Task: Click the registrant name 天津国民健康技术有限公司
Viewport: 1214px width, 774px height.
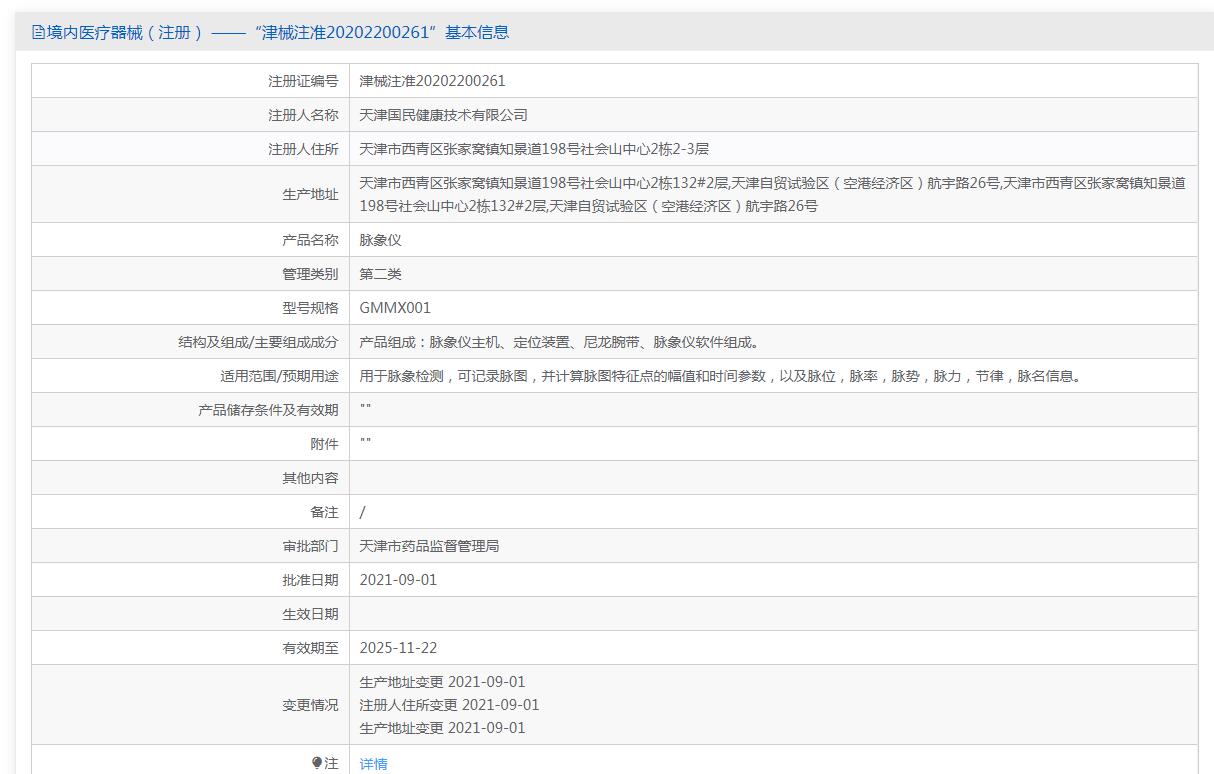Action: click(x=443, y=115)
